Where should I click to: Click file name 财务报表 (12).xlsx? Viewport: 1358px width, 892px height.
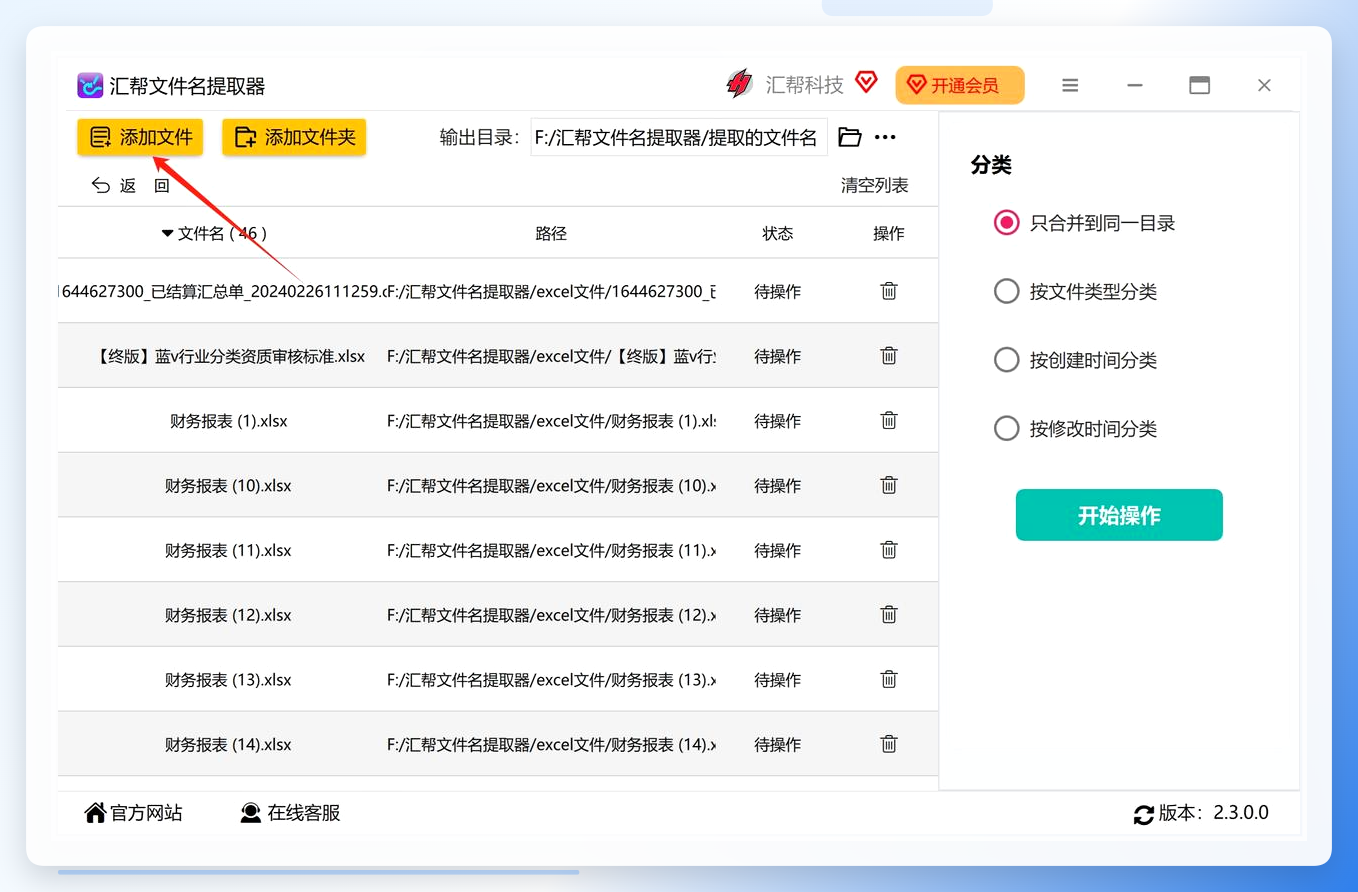[x=228, y=615]
